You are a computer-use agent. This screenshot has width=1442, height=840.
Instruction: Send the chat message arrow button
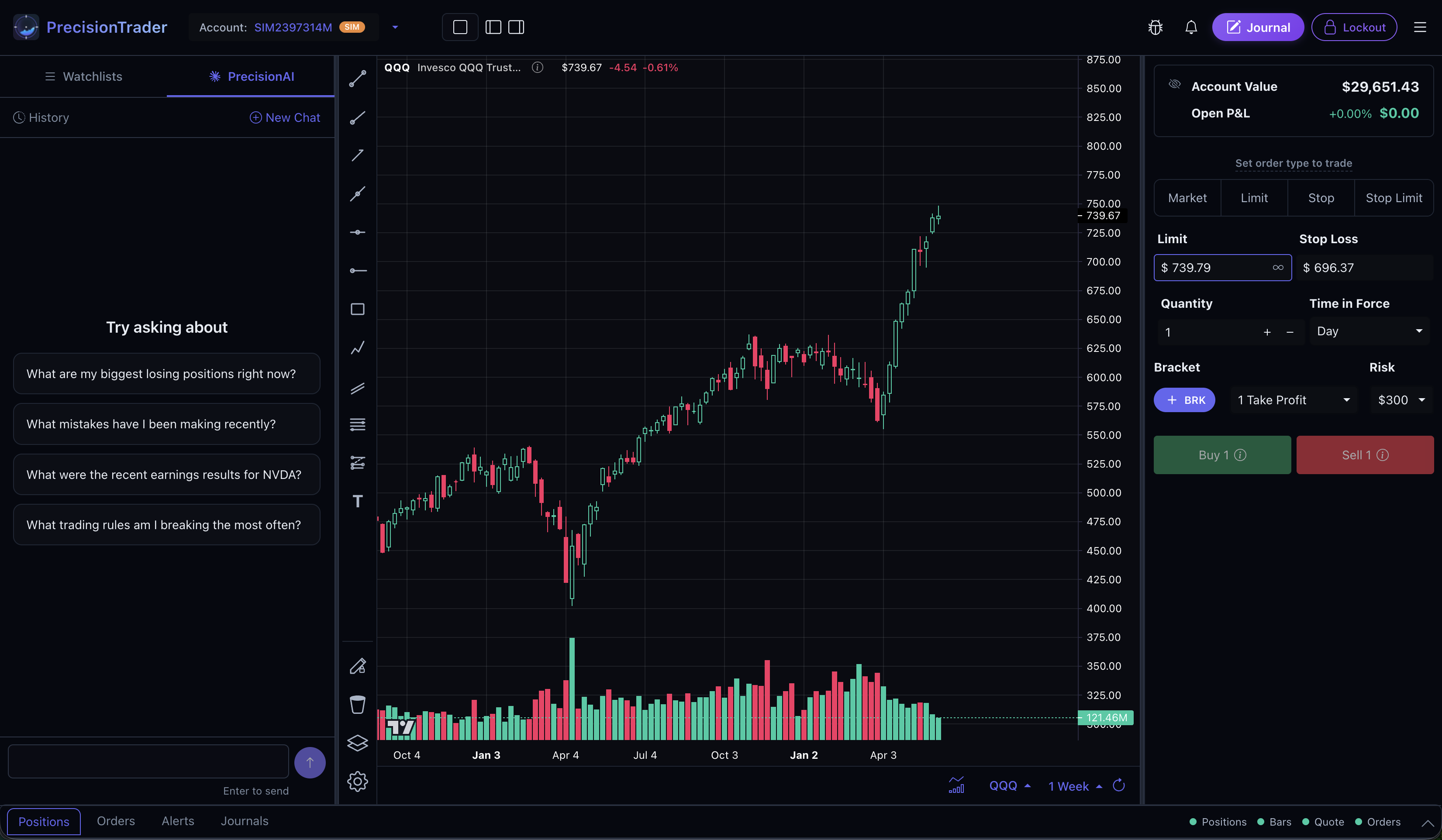click(x=310, y=762)
